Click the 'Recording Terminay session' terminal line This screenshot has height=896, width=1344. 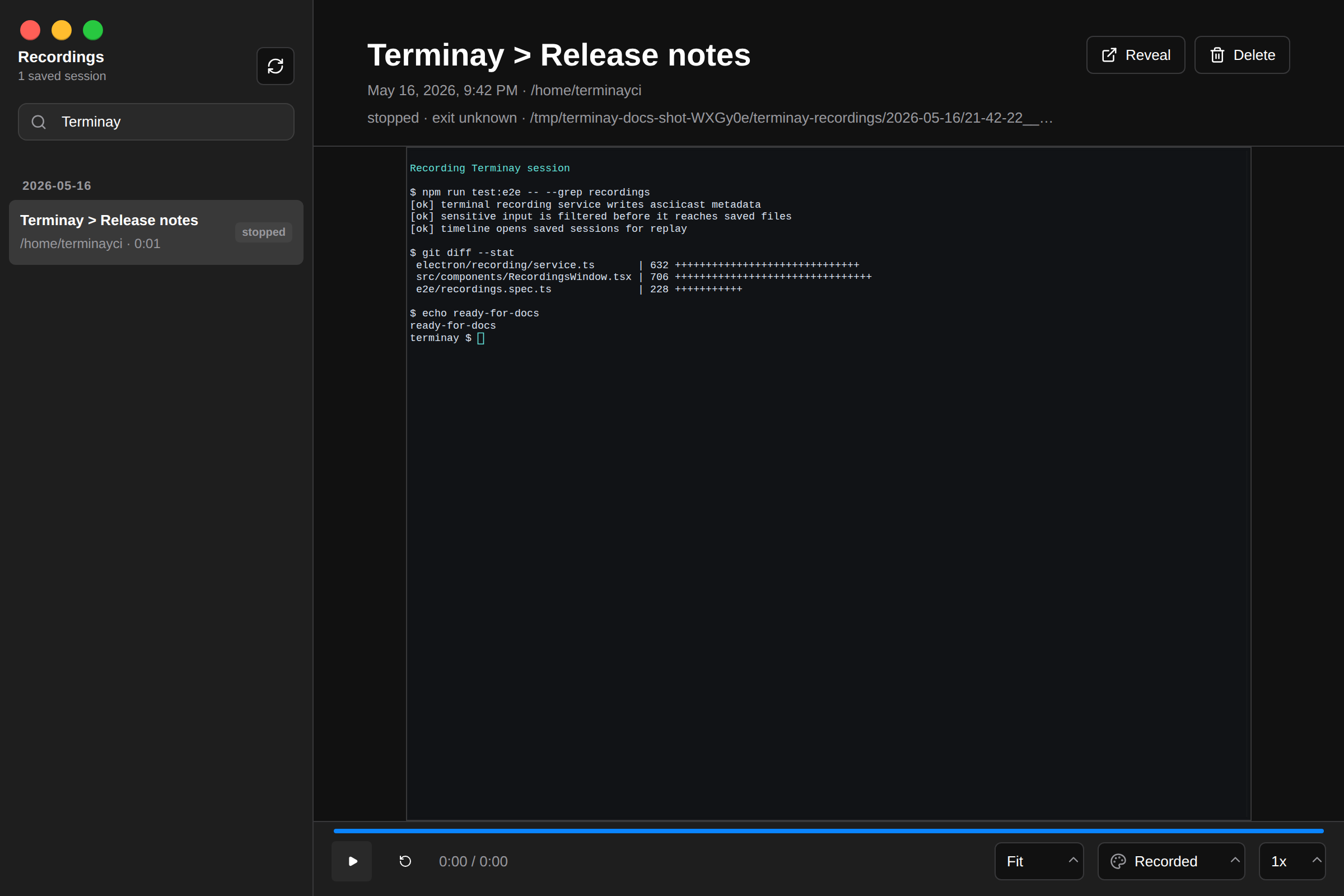pos(489,168)
